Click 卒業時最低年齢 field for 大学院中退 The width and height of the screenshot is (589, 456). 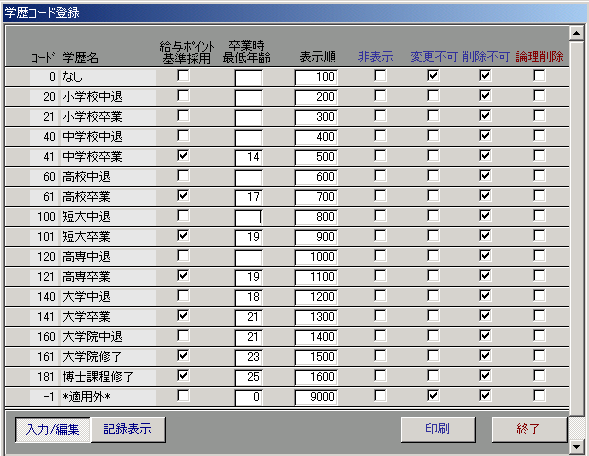click(249, 337)
